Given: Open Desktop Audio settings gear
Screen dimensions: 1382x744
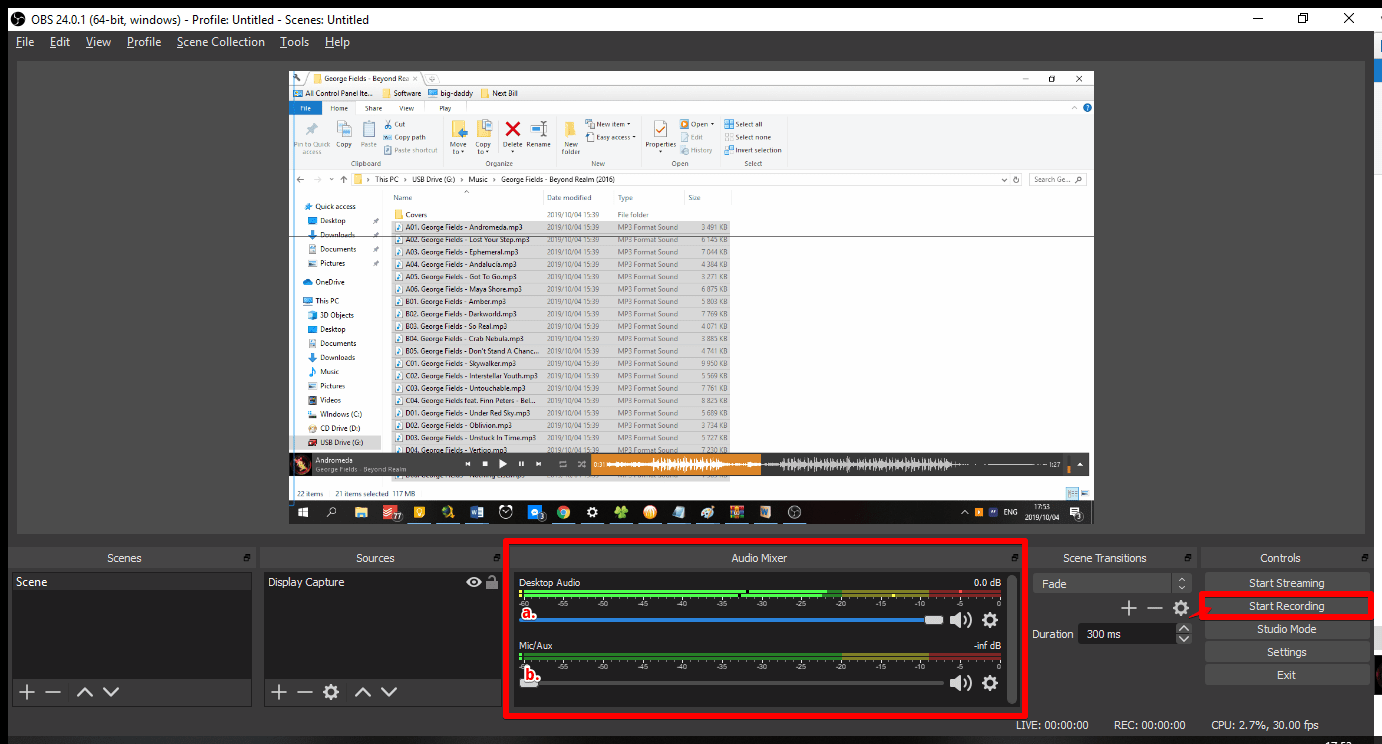Looking at the screenshot, I should (x=990, y=620).
